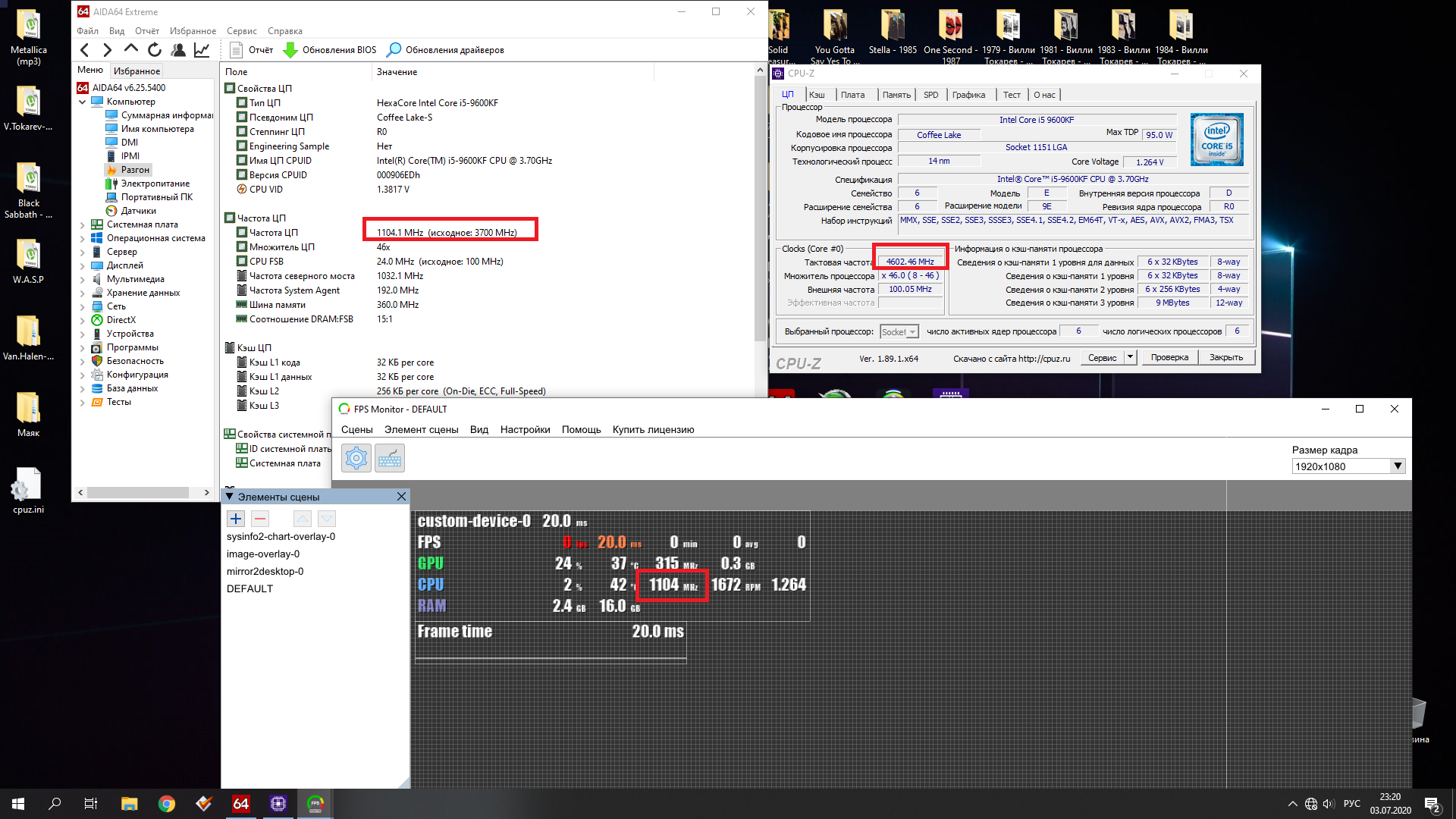Image resolution: width=1456 pixels, height=819 pixels.
Task: Click CPU-Z Закрыть button
Action: point(1225,358)
